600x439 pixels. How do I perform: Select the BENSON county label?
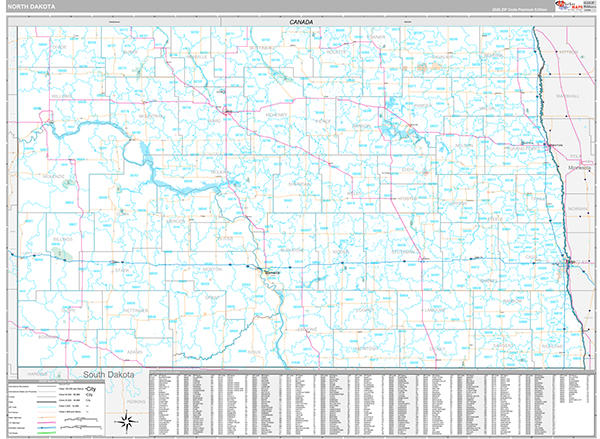tap(362, 126)
